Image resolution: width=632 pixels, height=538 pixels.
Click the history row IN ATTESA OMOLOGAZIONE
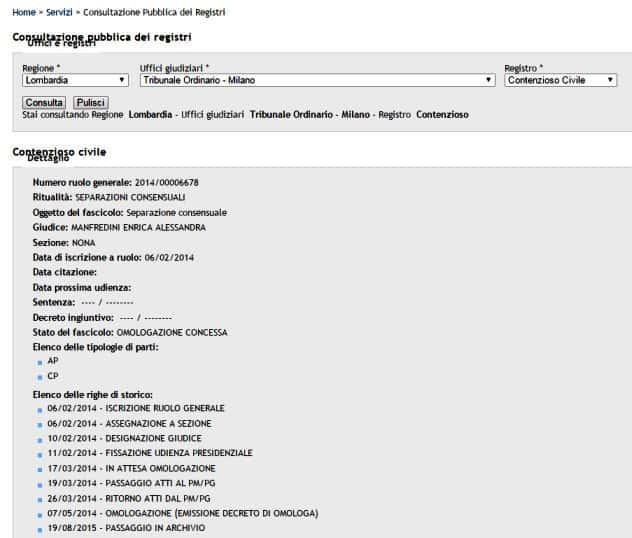click(x=131, y=469)
